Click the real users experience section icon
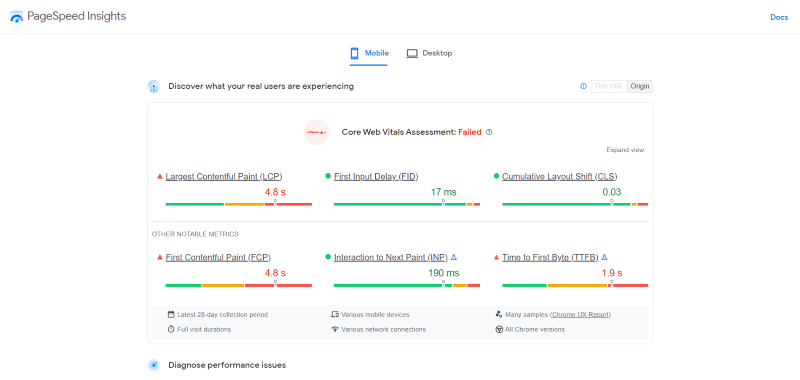Viewport: 800px width, 380px height. [x=154, y=87]
